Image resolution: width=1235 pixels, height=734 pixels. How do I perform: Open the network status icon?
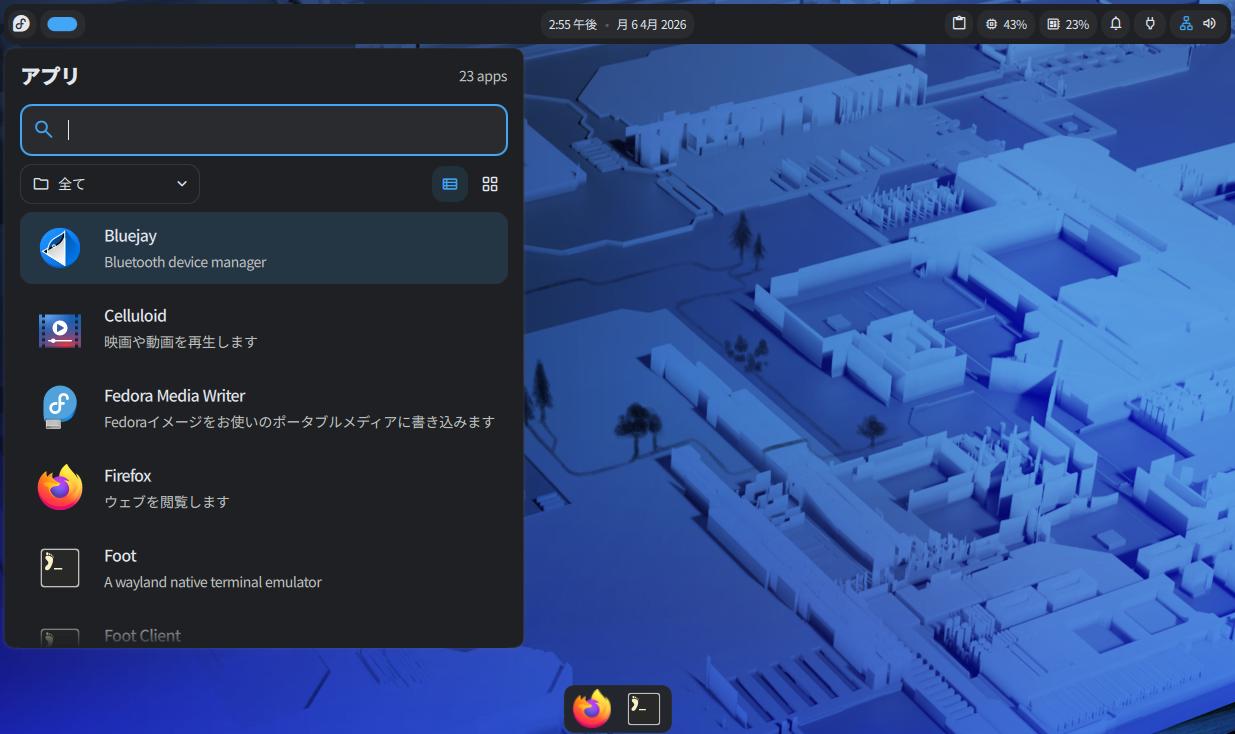tap(1186, 24)
